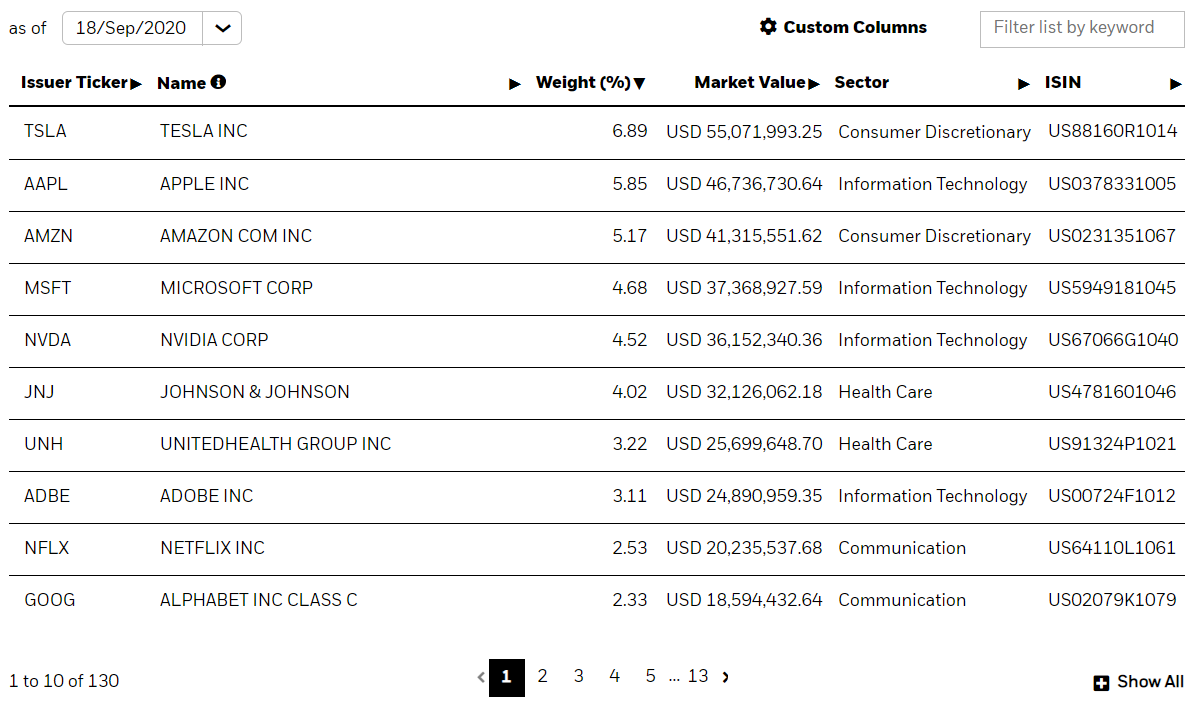
Task: Select the TESLA INC row name
Action: point(204,131)
